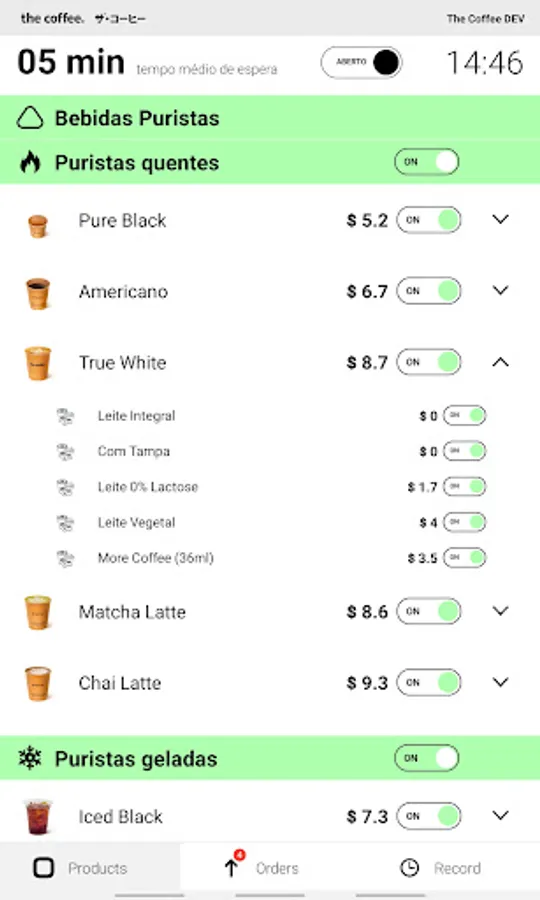This screenshot has height=900, width=540.
Task: Click the Leite Integral option icon
Action: click(65, 416)
